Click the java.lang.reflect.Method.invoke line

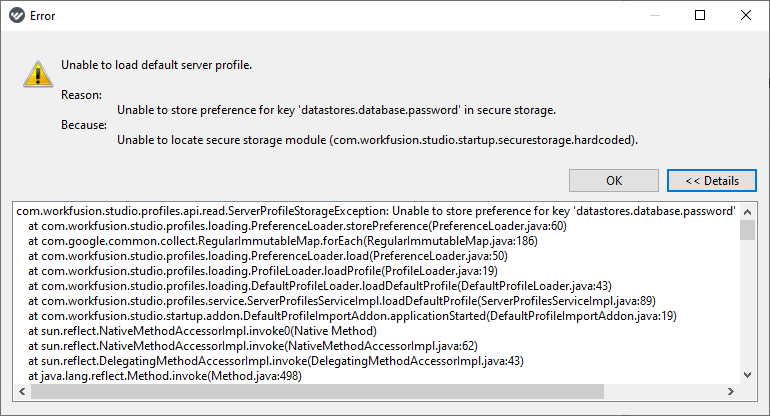(x=165, y=376)
